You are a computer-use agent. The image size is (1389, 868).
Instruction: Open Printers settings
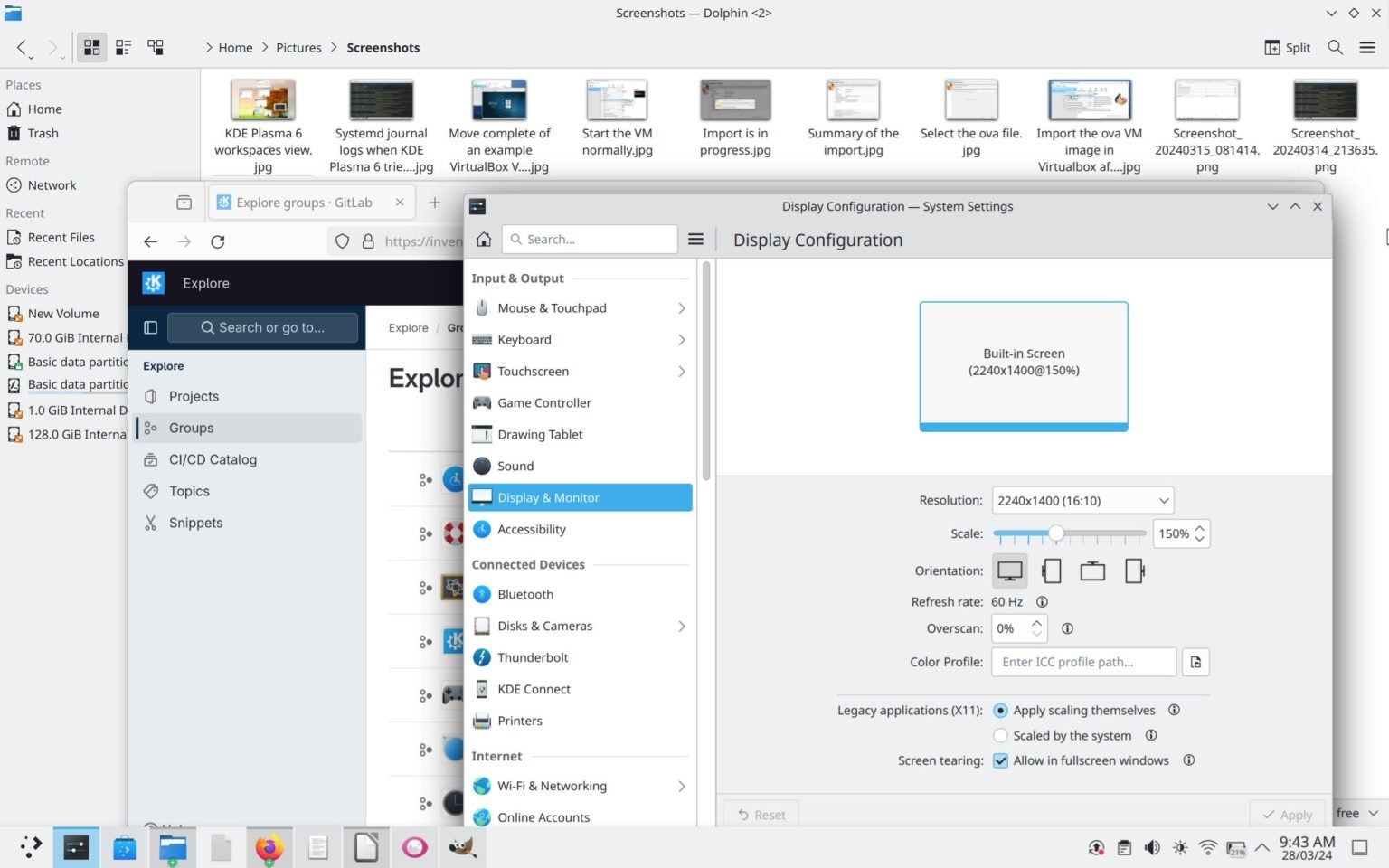[x=519, y=721]
